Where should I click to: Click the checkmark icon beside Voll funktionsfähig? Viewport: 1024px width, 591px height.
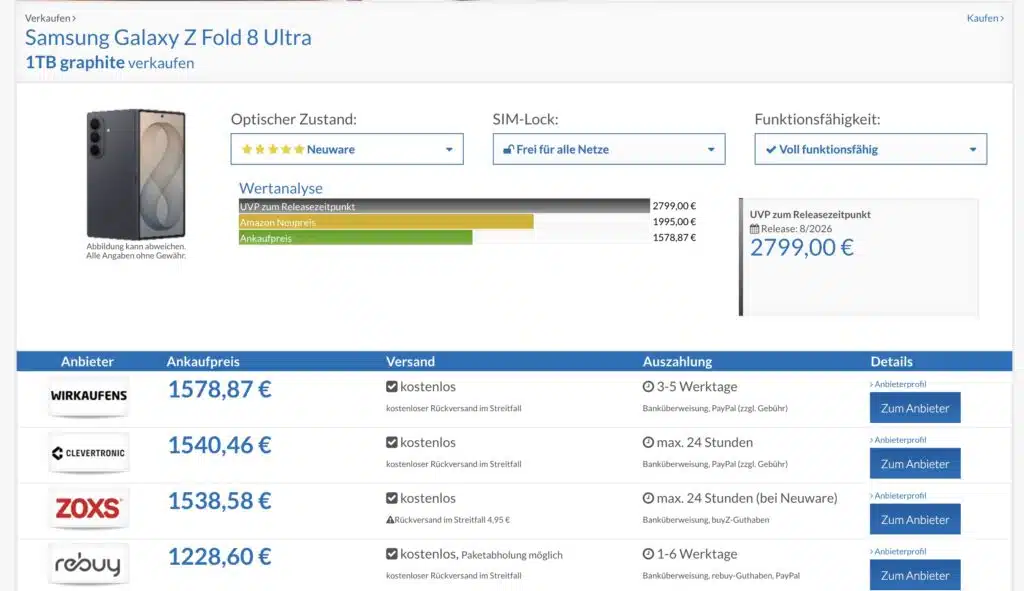tap(771, 150)
